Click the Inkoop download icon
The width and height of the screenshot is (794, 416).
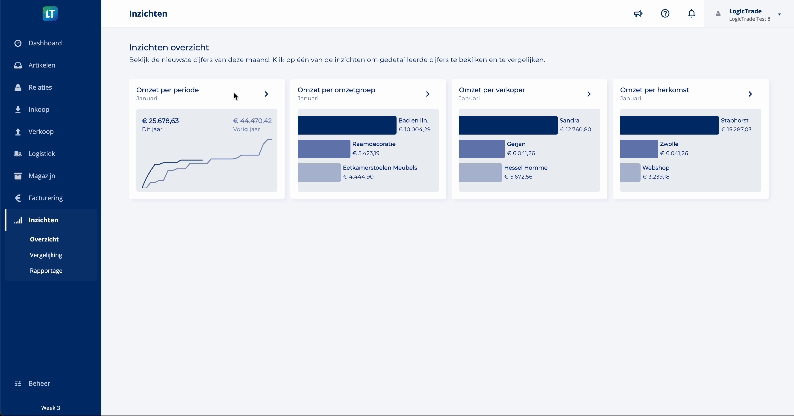[x=18, y=109]
